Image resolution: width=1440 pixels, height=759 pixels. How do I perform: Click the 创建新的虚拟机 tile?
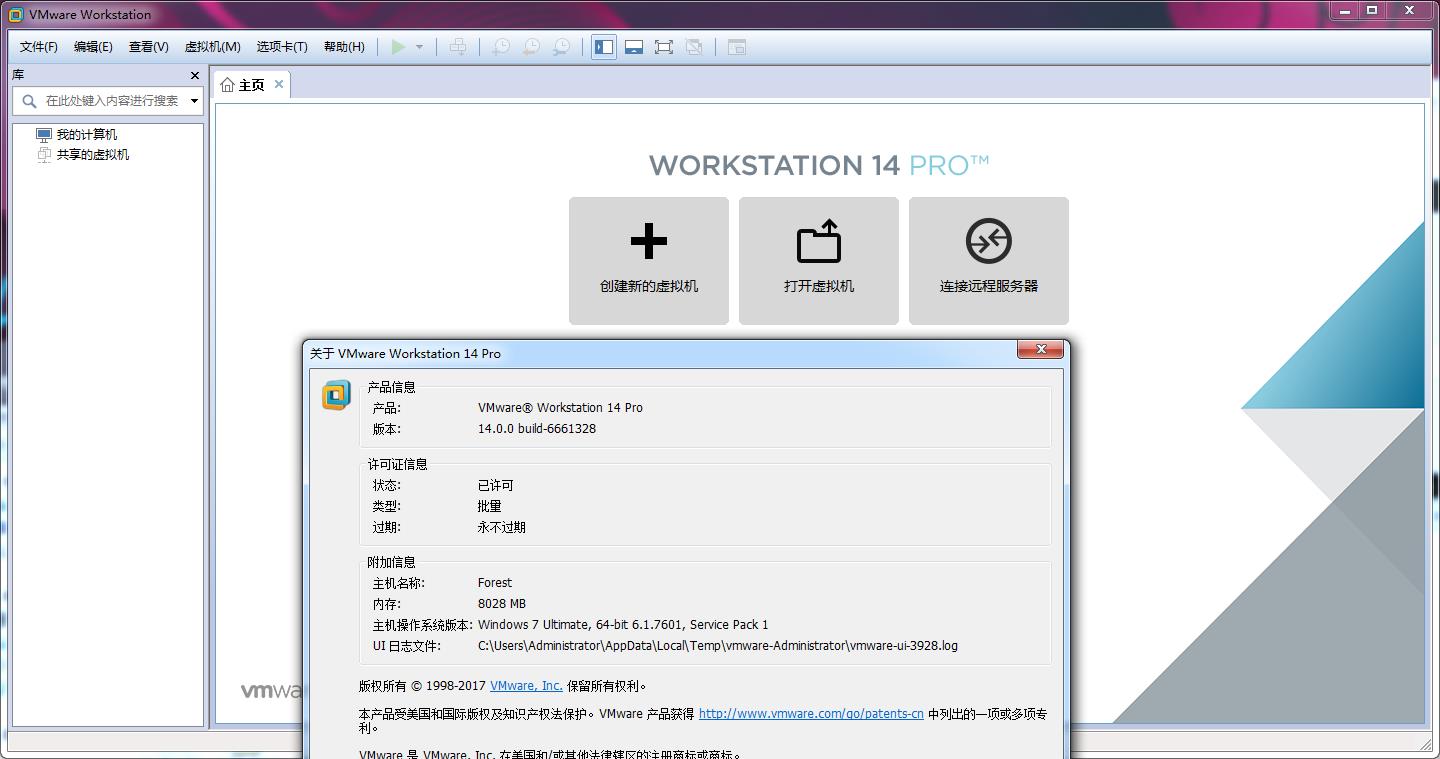click(x=649, y=261)
